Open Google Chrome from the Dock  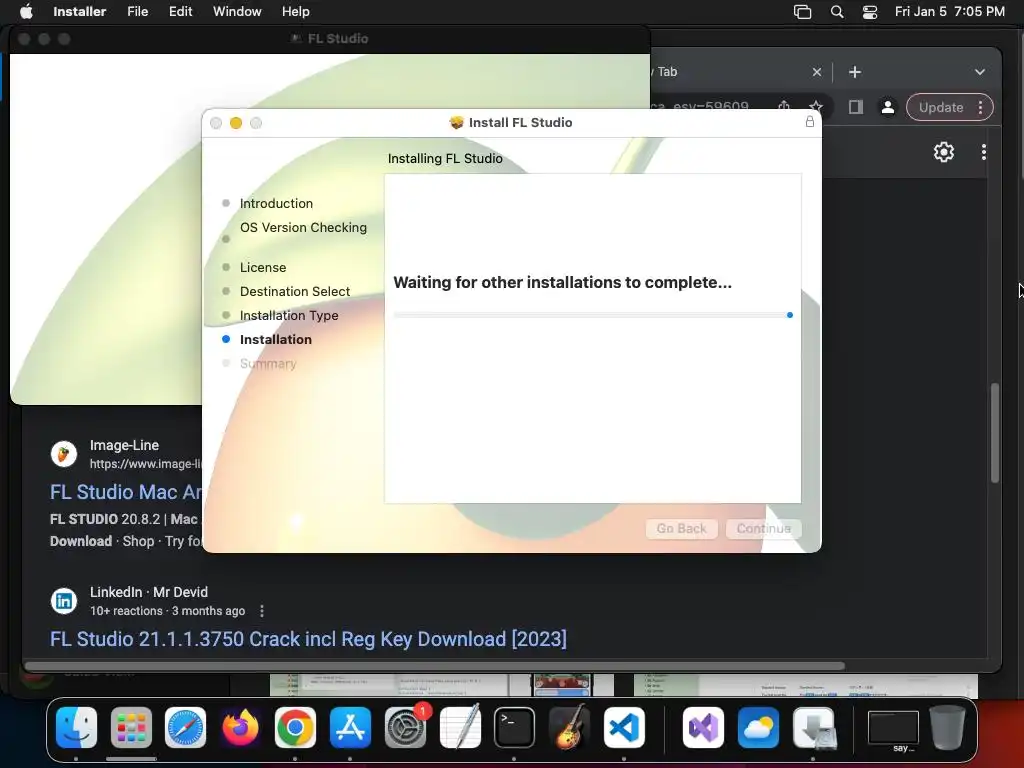(x=295, y=727)
